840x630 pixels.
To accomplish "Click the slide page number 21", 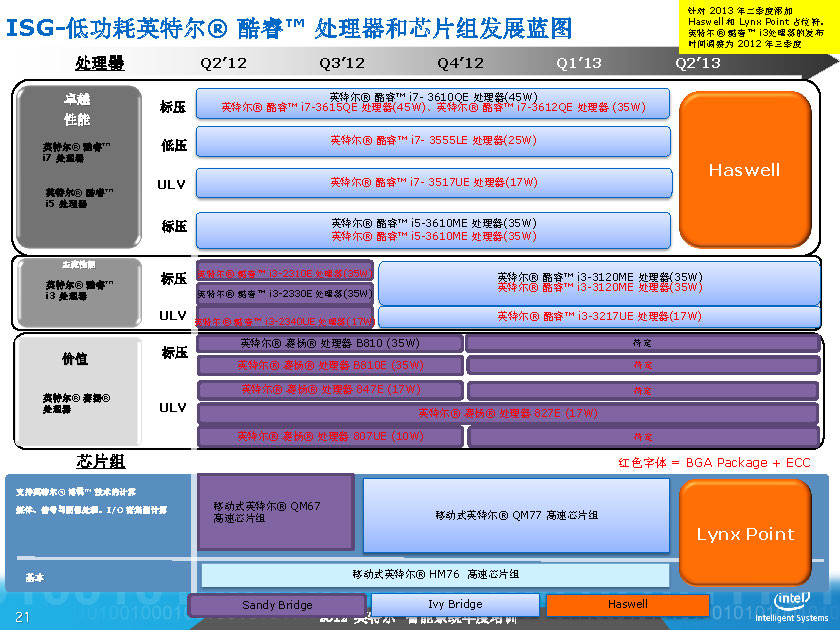I will click(22, 617).
